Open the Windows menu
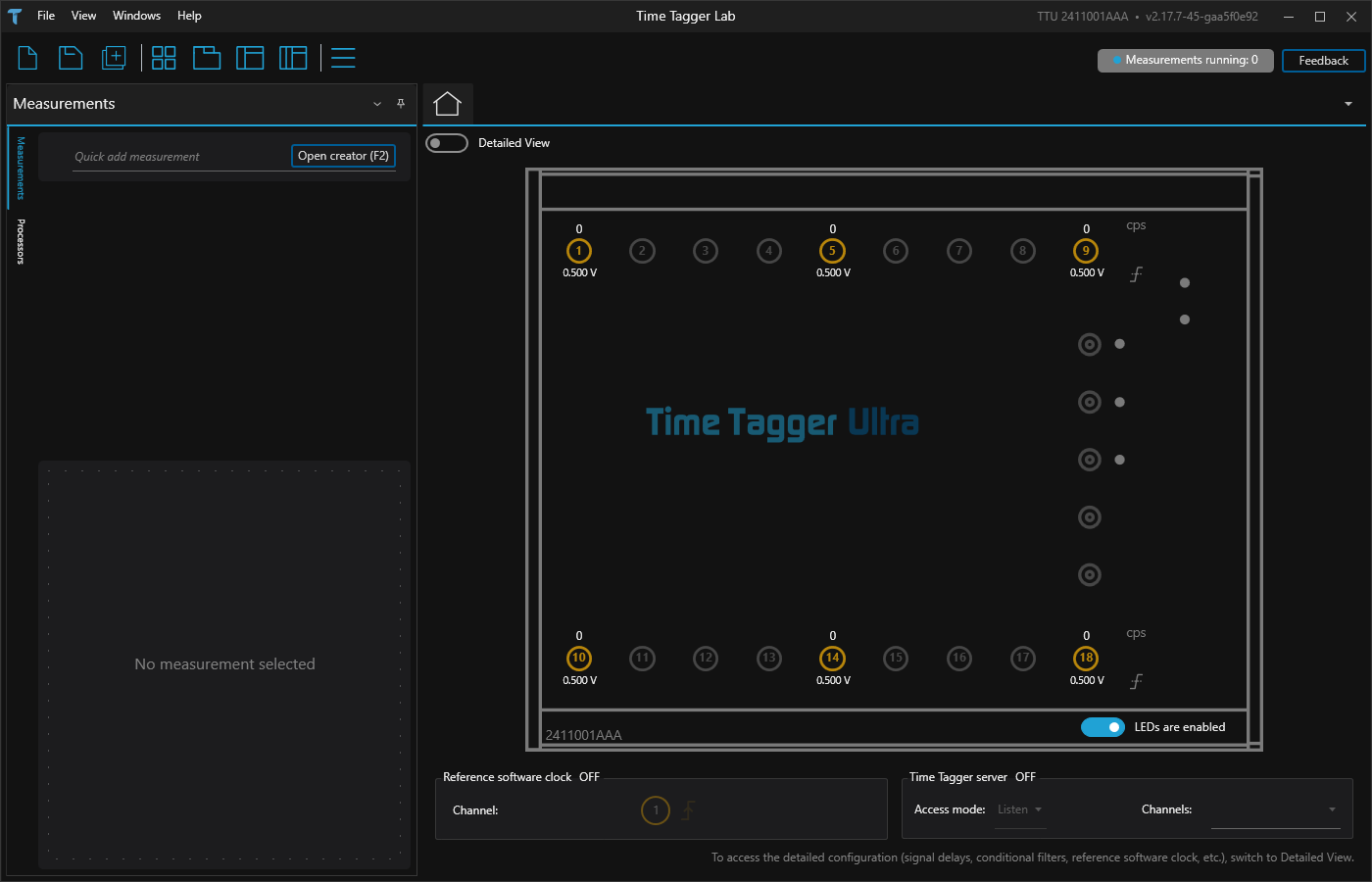 pyautogui.click(x=136, y=16)
